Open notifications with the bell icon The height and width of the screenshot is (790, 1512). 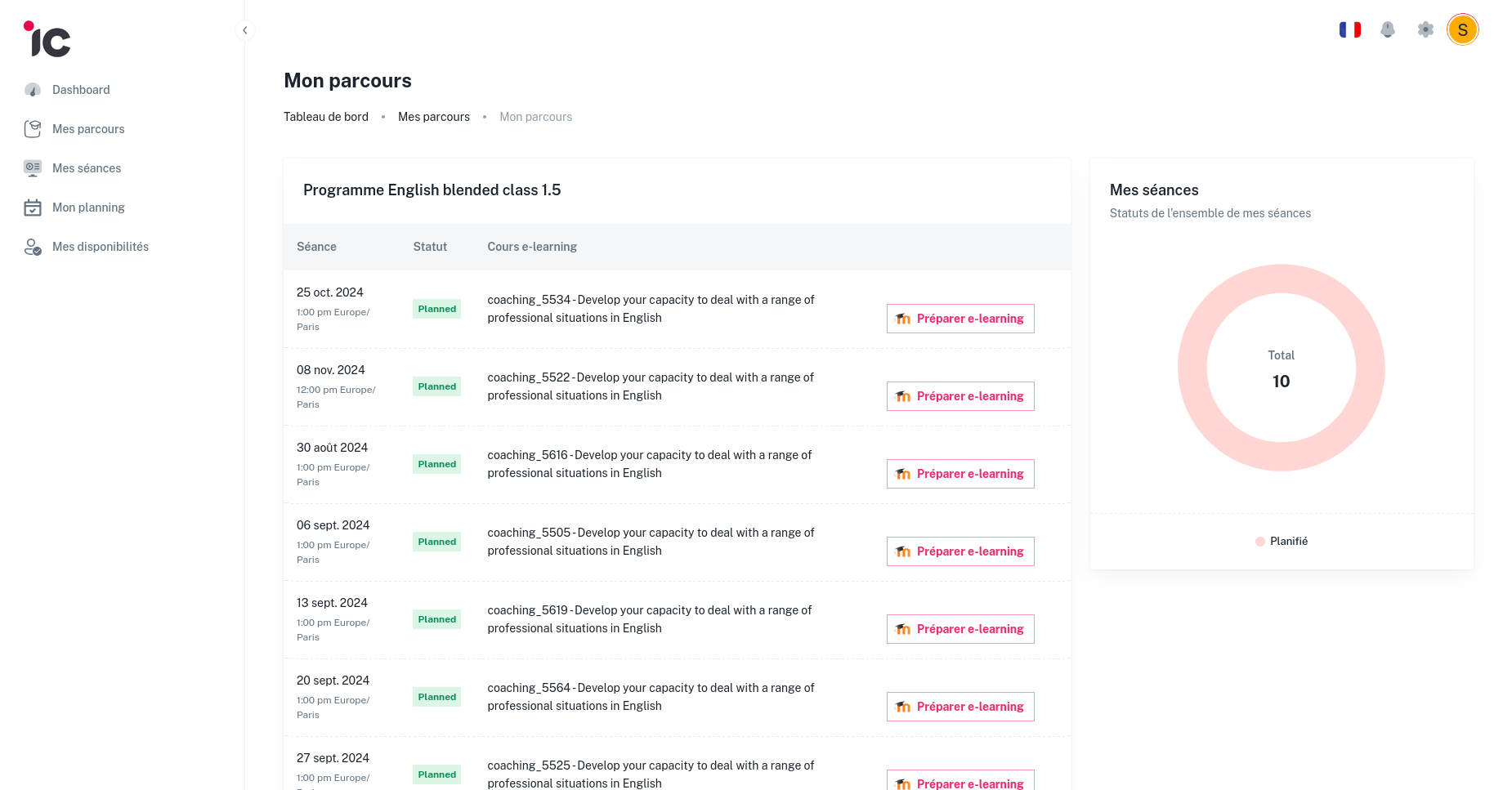pos(1388,29)
